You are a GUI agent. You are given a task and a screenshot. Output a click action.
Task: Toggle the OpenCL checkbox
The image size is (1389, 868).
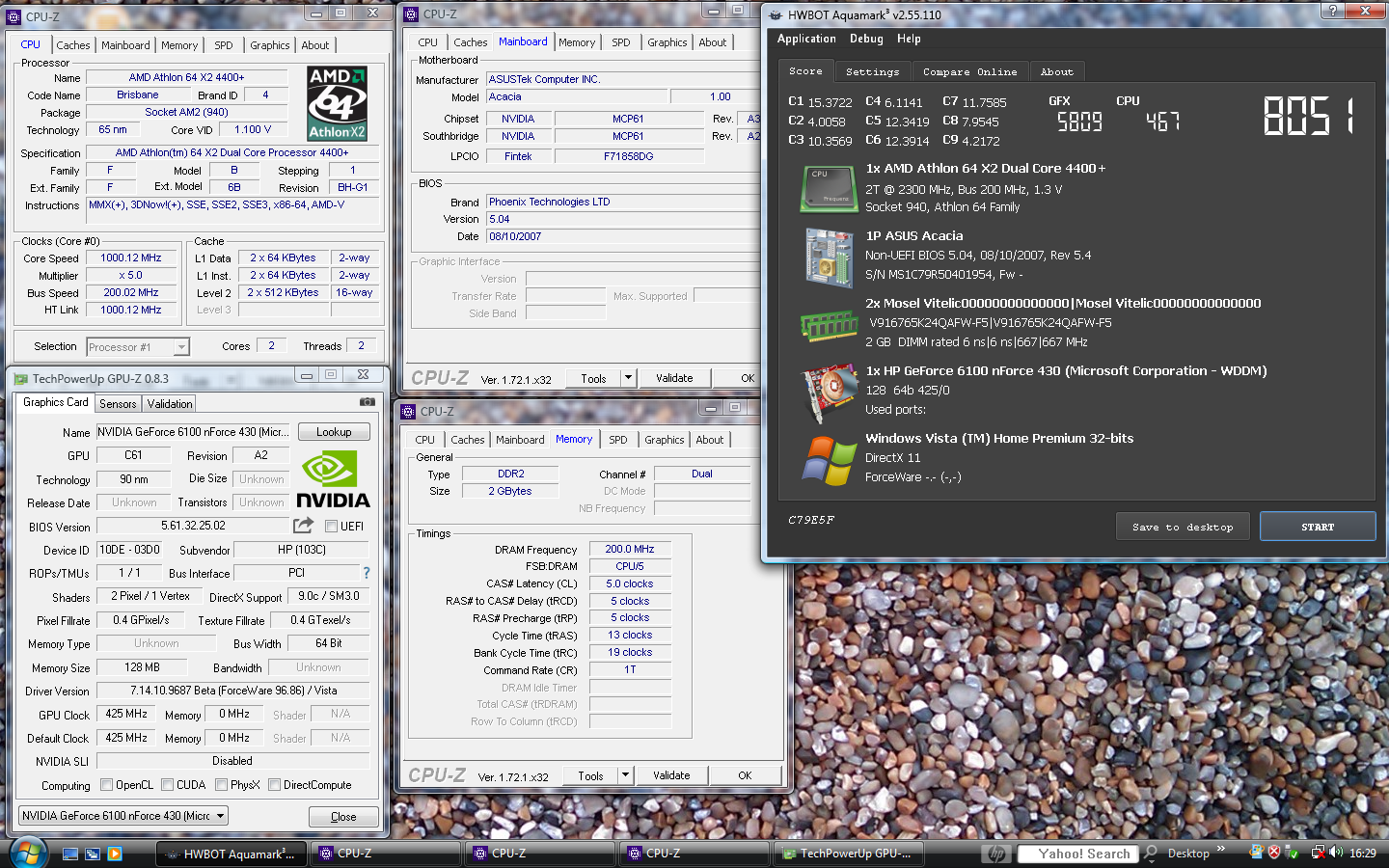pyautogui.click(x=106, y=785)
